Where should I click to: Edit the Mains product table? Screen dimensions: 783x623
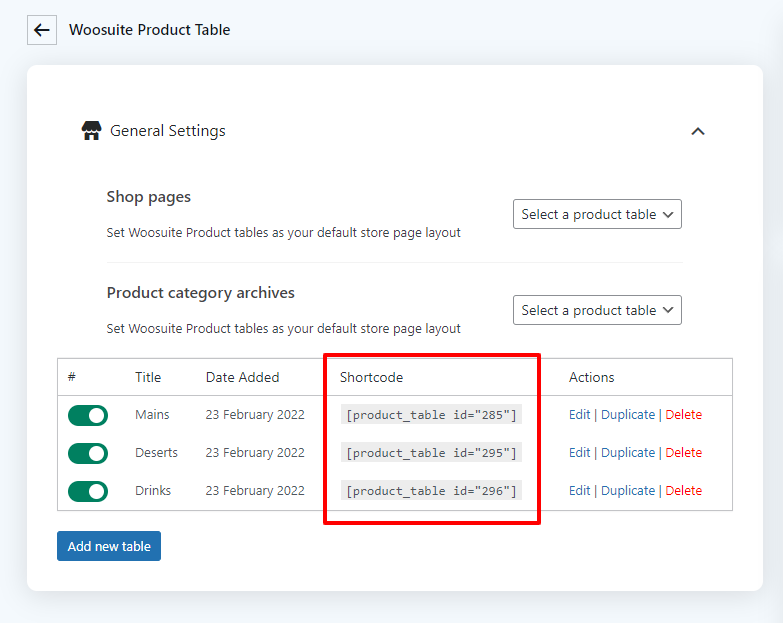[579, 415]
